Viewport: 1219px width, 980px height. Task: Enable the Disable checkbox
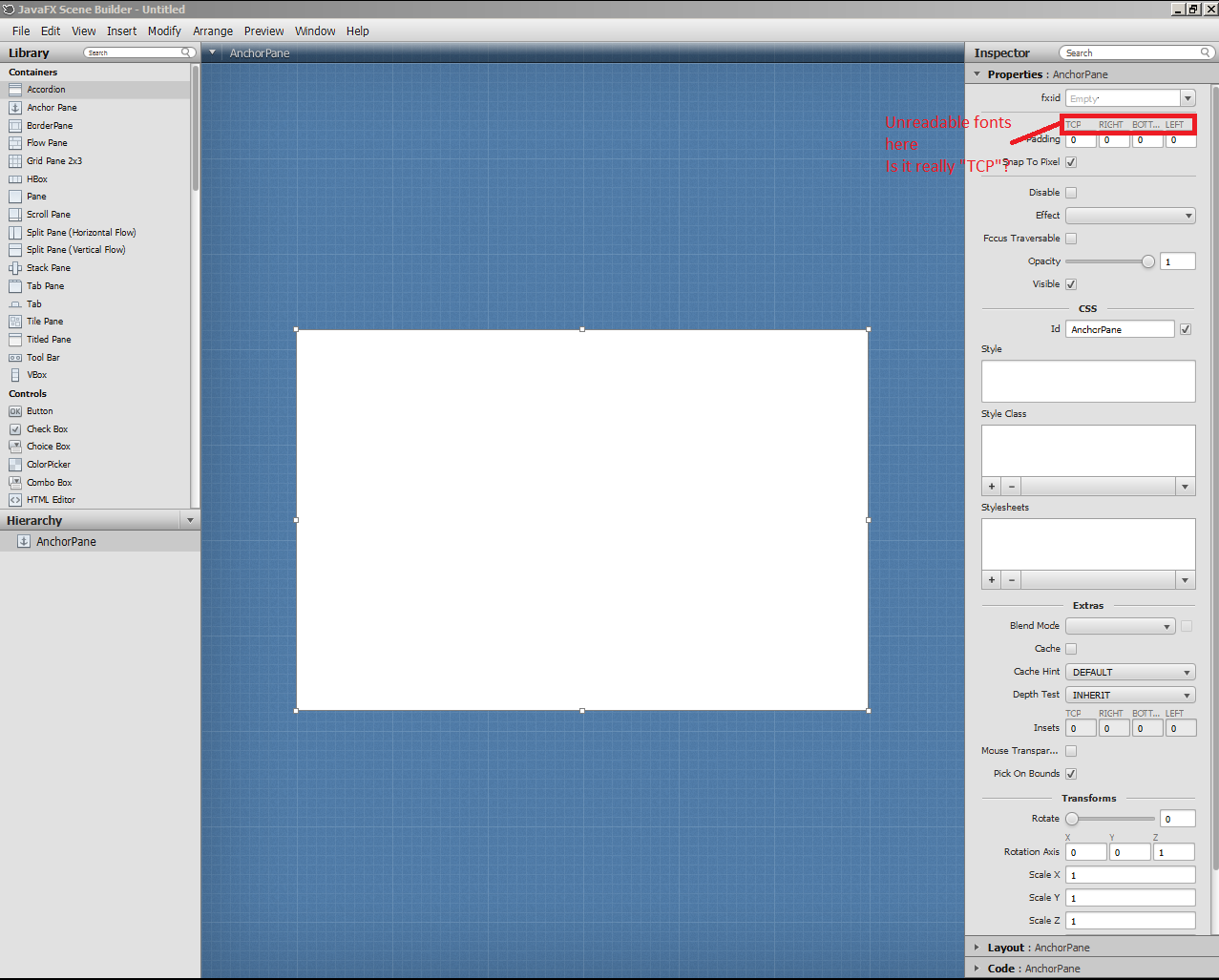[x=1071, y=193]
